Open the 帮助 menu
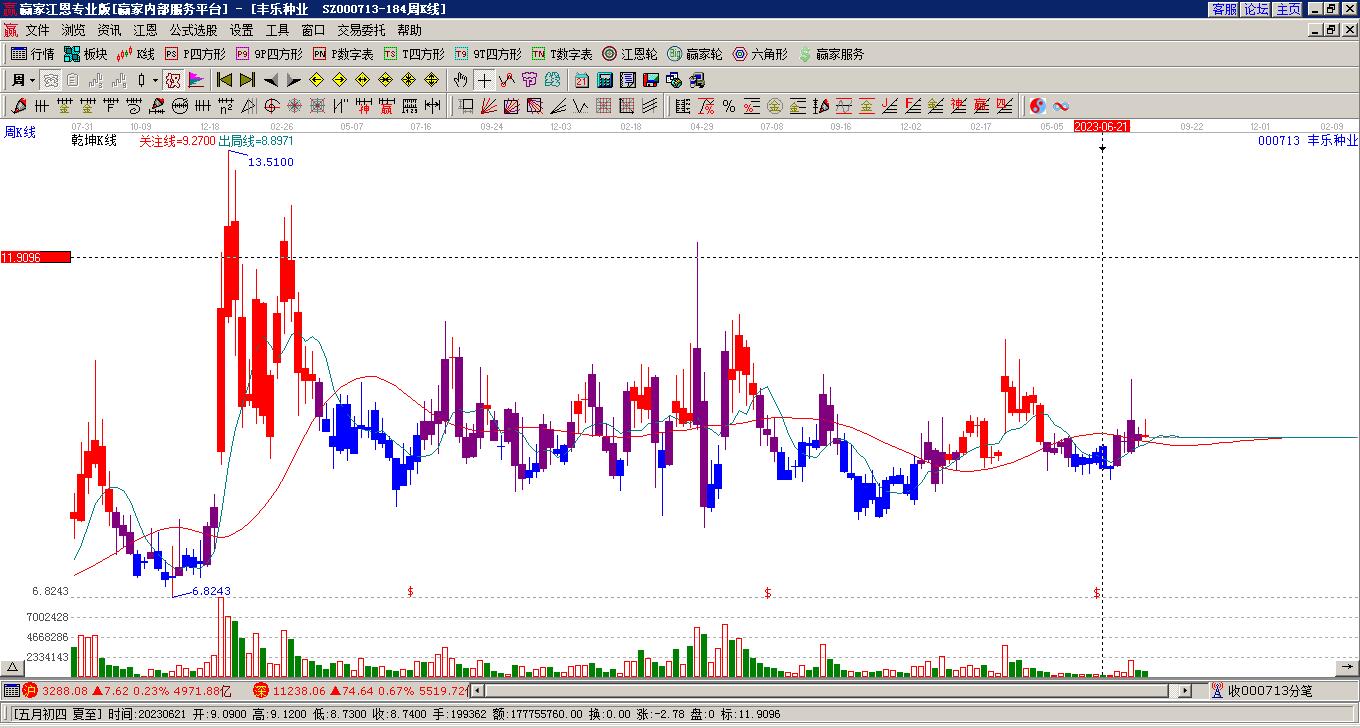This screenshot has height=728, width=1360. pos(410,31)
